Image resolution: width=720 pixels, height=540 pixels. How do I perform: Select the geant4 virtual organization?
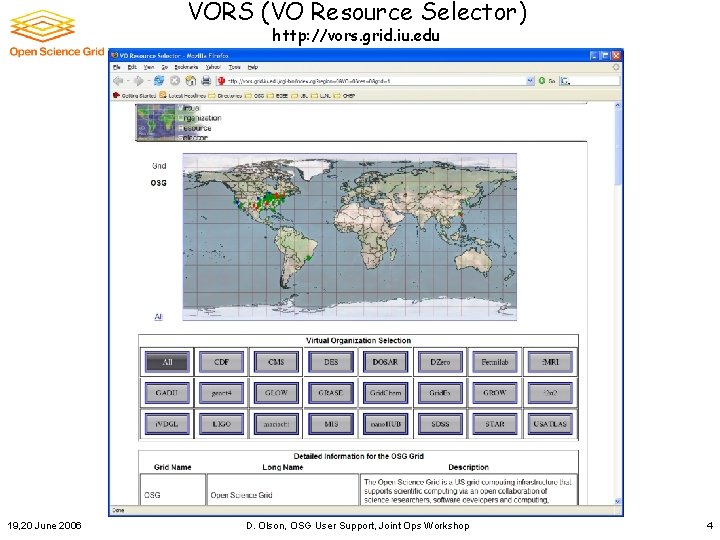tap(221, 393)
